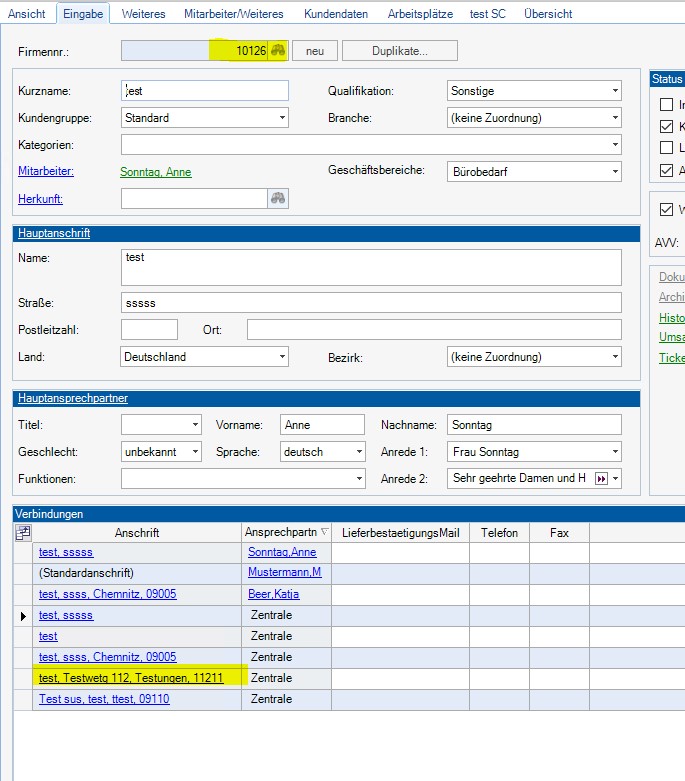Click the neu button next to Firmennr.

point(315,51)
